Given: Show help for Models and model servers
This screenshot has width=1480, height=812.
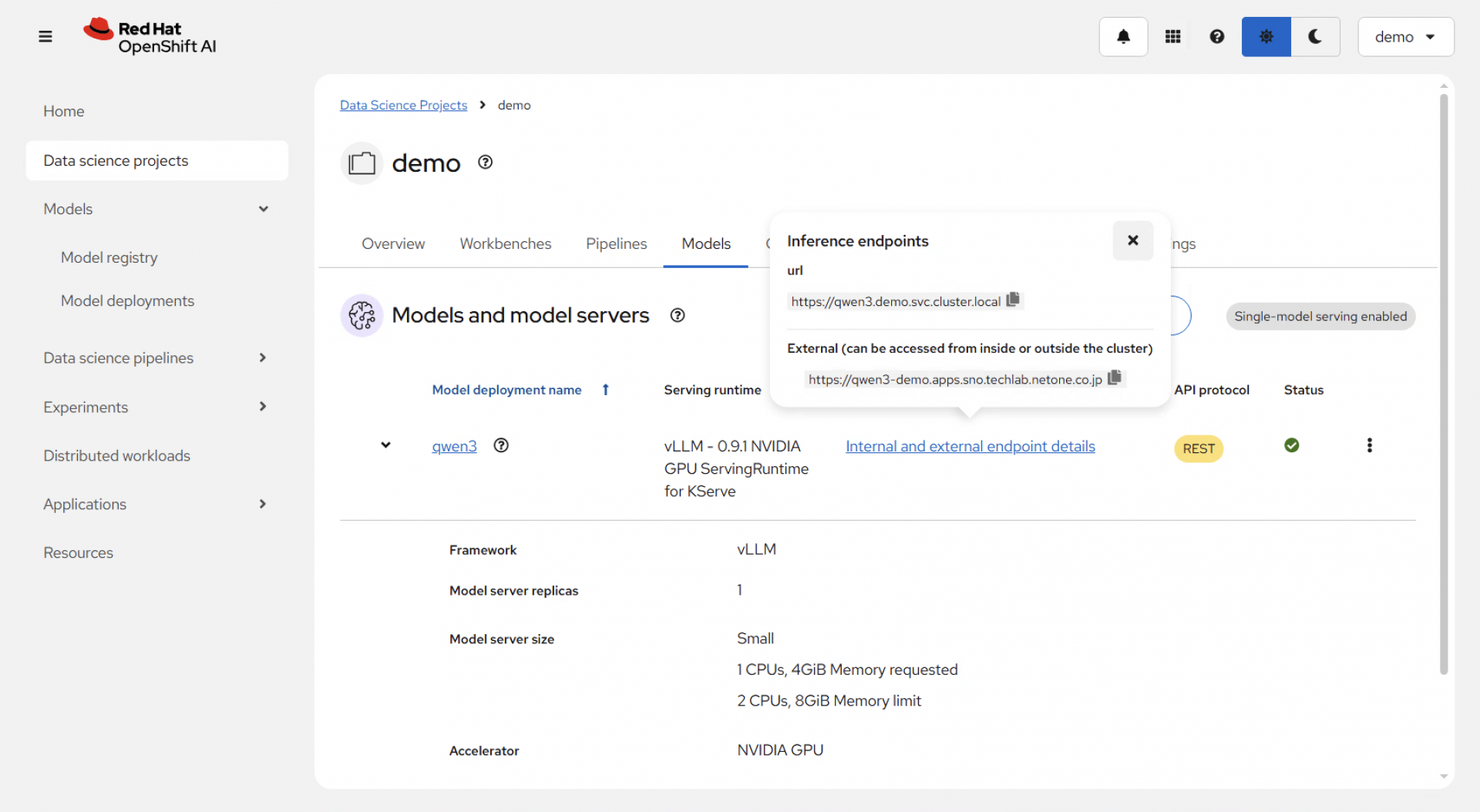Looking at the screenshot, I should coord(678,315).
